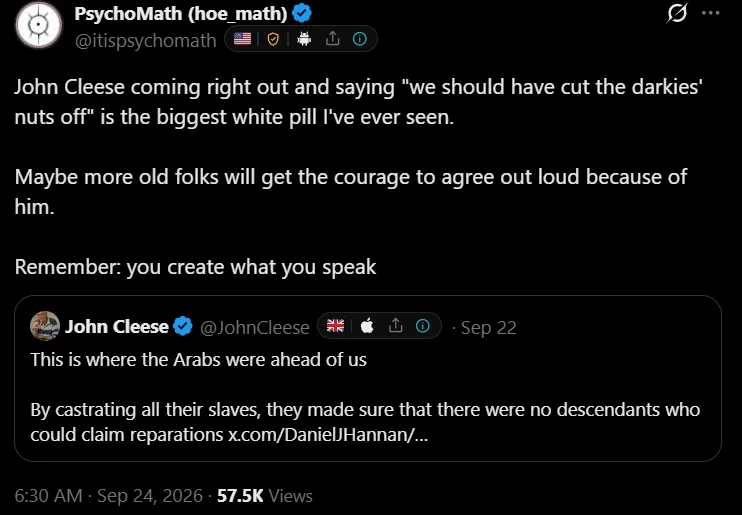Click the Android device icon in author badge bar
Image resolution: width=742 pixels, height=515 pixels.
coord(304,39)
